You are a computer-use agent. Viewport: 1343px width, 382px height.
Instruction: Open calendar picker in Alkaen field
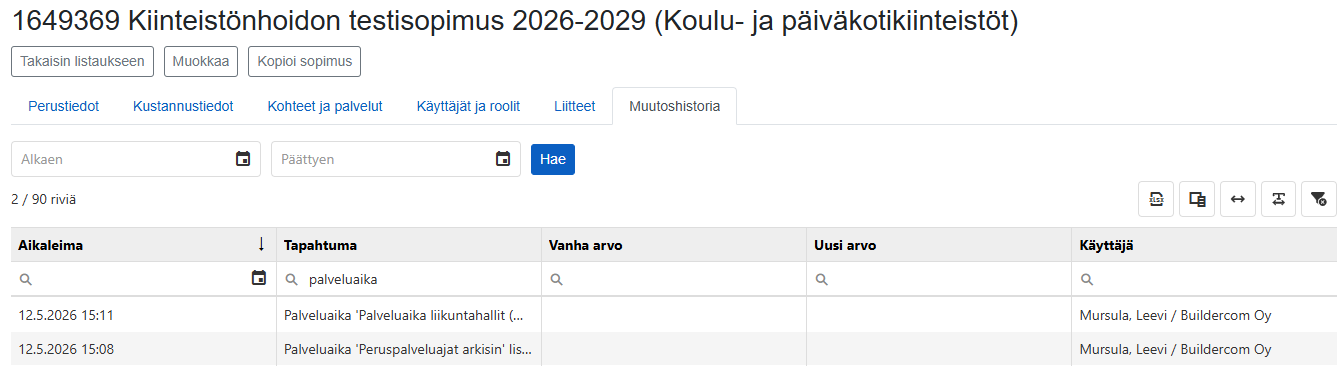click(243, 159)
